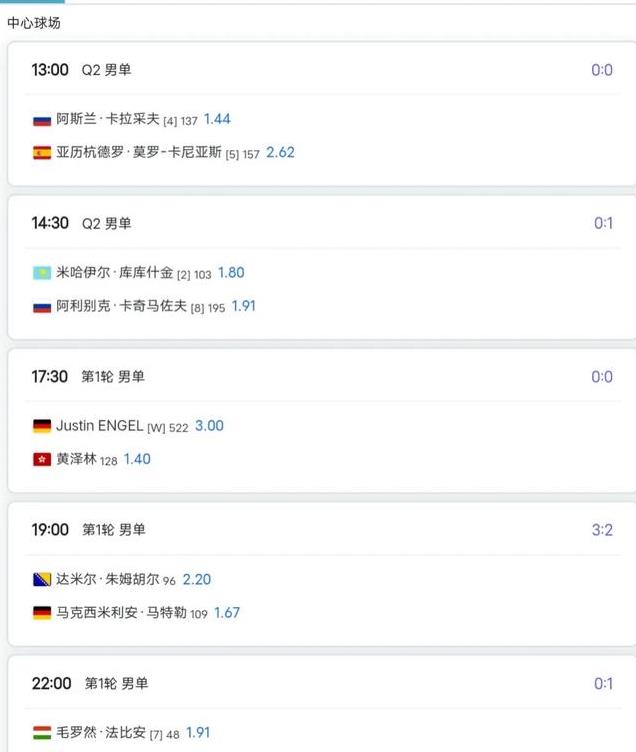Select odds 1.40 for 黄泽林

137,459
